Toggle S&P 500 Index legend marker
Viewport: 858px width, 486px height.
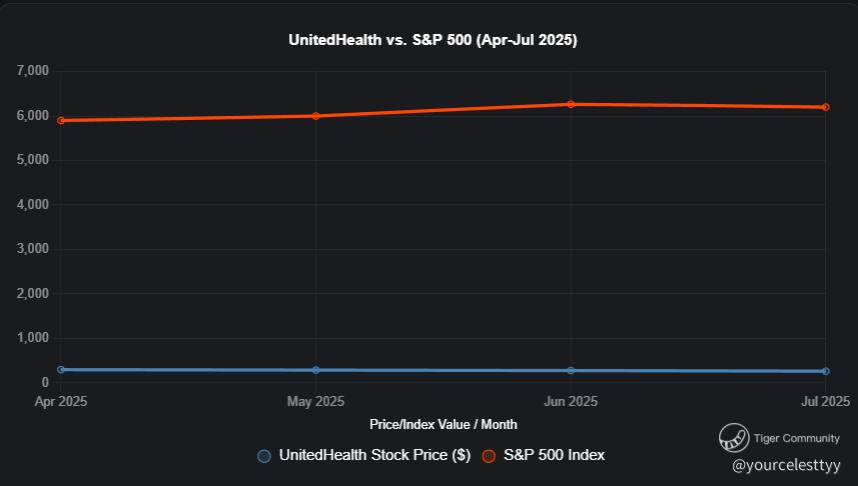[489, 456]
